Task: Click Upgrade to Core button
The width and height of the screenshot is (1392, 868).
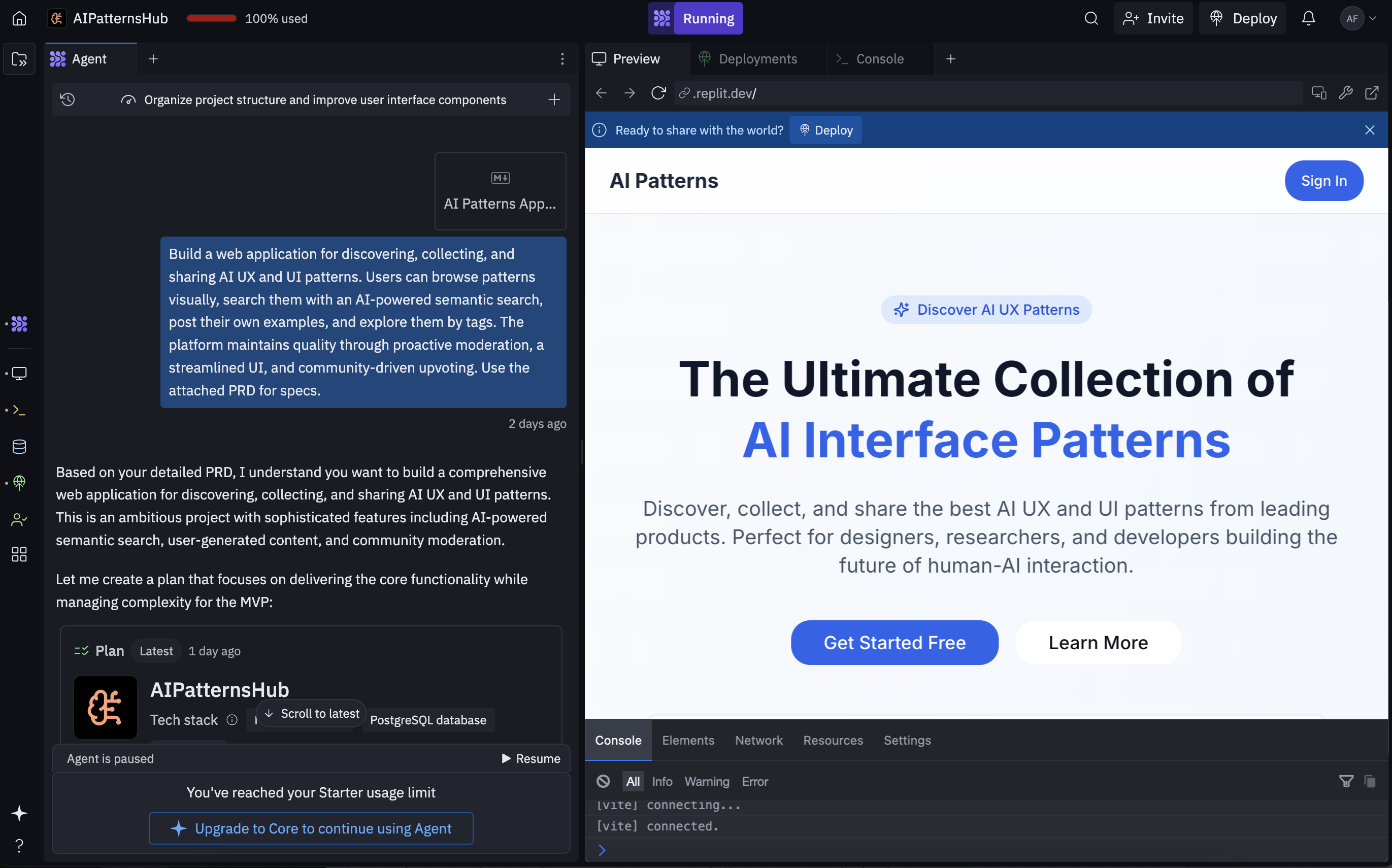Action: pyautogui.click(x=311, y=828)
